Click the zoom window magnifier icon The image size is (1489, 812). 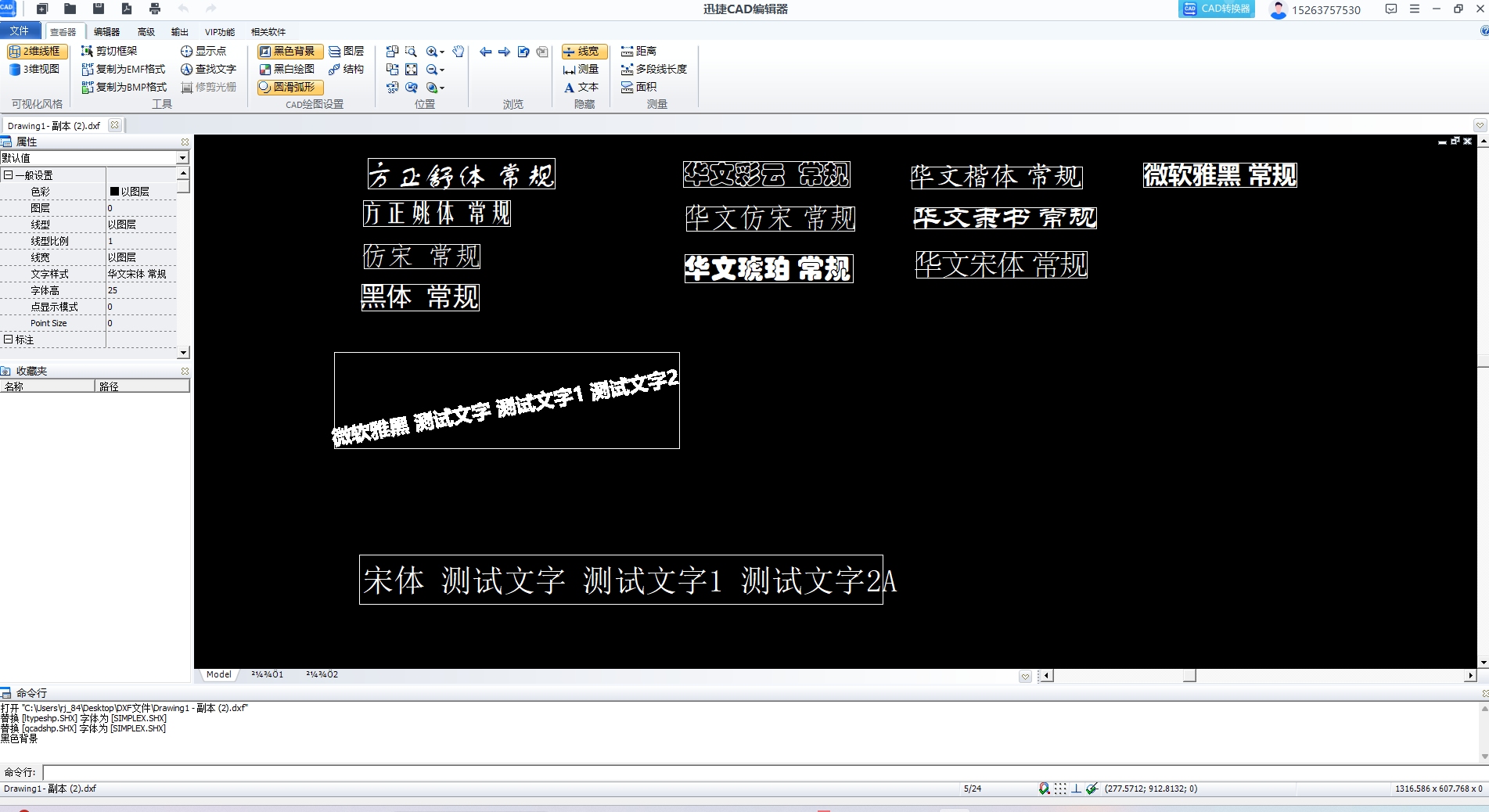[x=412, y=52]
